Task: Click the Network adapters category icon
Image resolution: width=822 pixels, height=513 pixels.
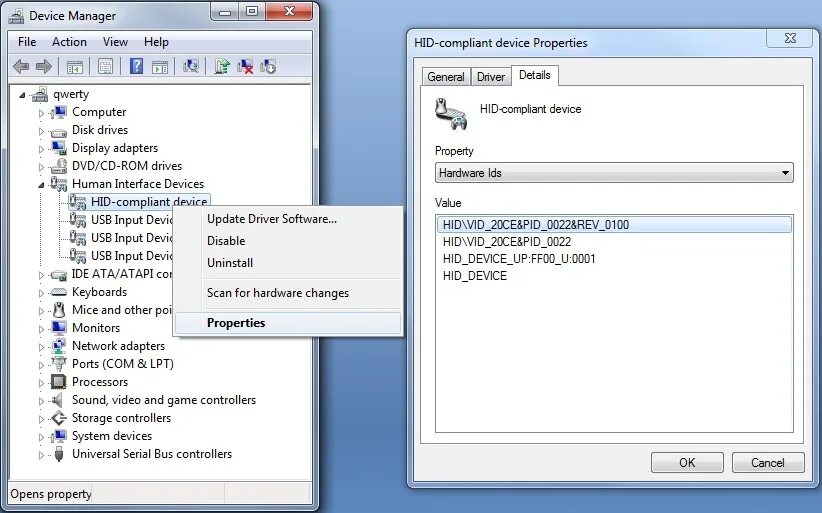Action: [59, 346]
